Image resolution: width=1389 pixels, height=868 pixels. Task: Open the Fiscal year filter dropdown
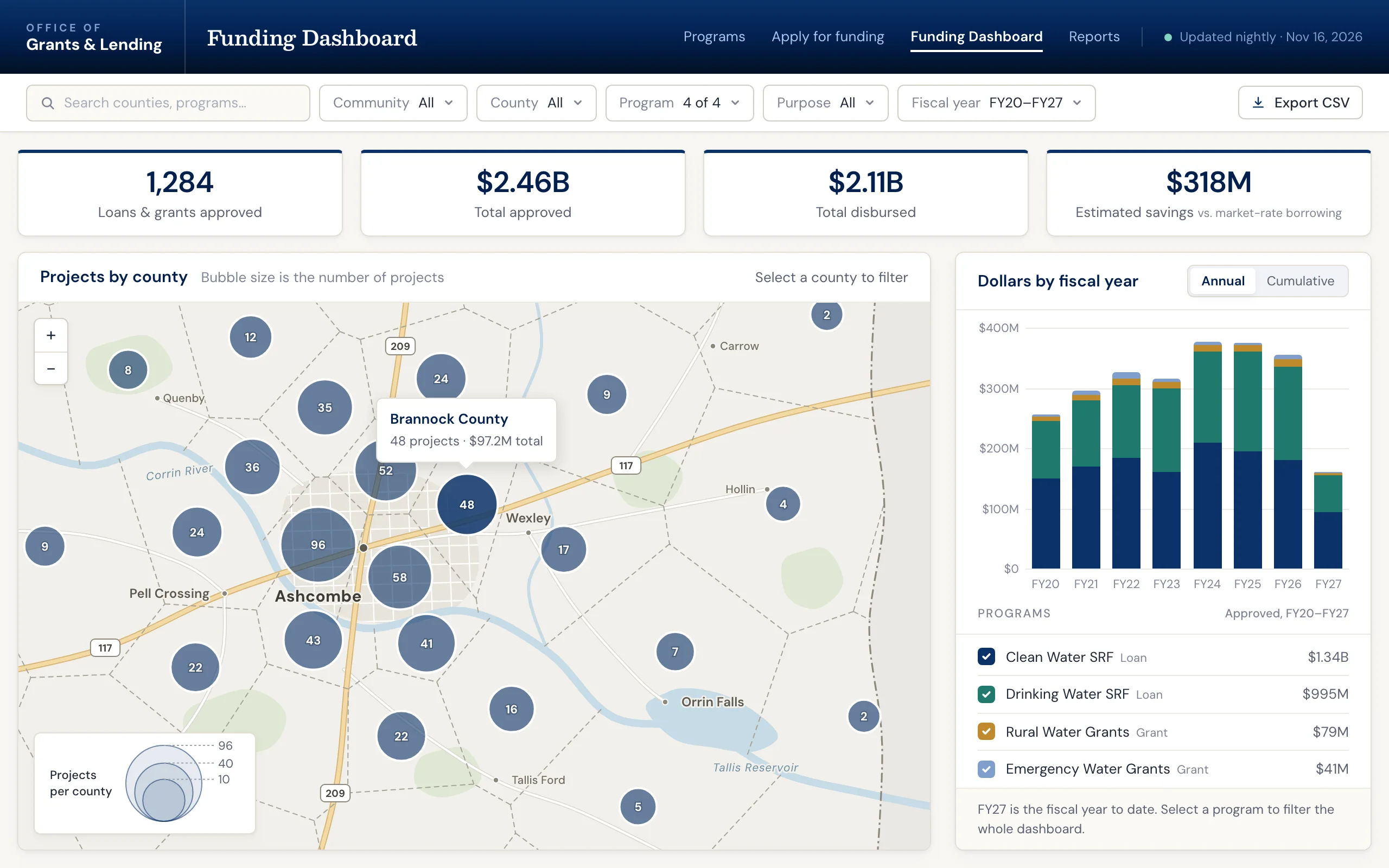click(996, 103)
